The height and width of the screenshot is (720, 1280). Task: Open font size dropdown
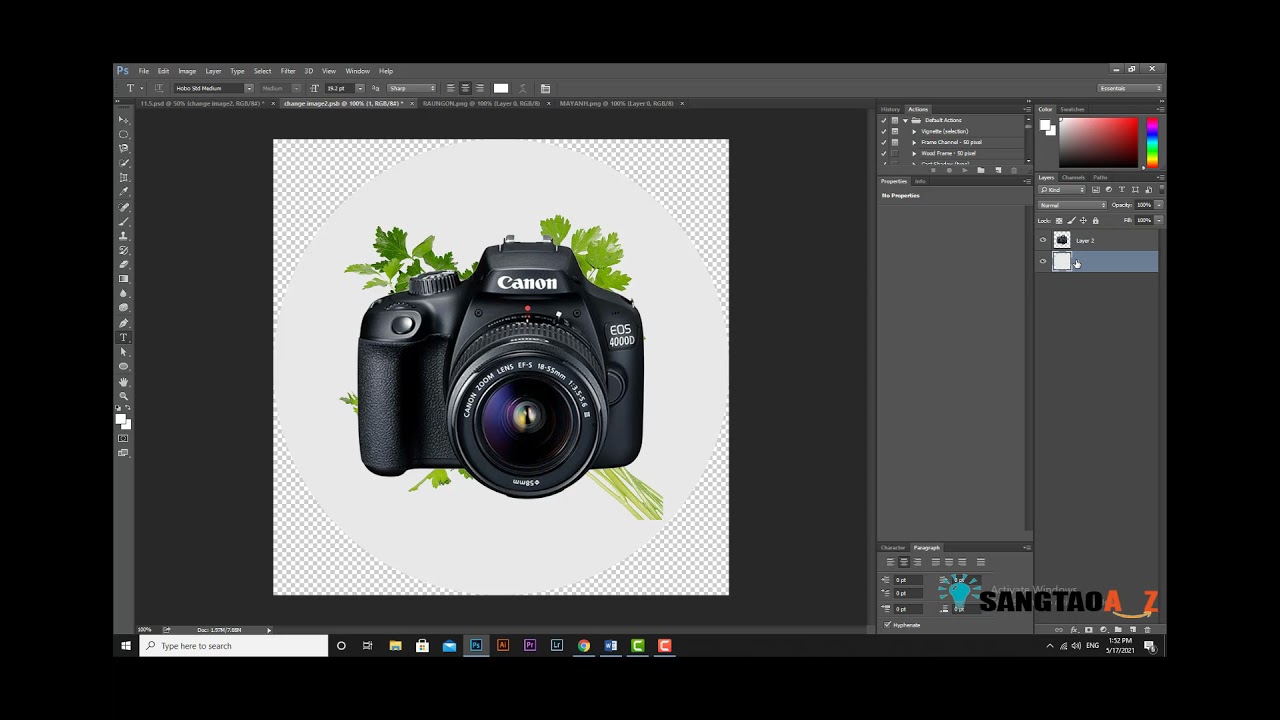[360, 88]
